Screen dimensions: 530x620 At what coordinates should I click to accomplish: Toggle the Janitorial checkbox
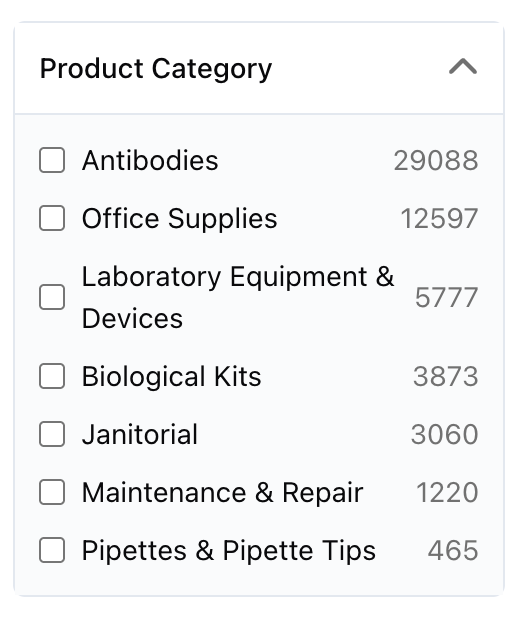[52, 434]
